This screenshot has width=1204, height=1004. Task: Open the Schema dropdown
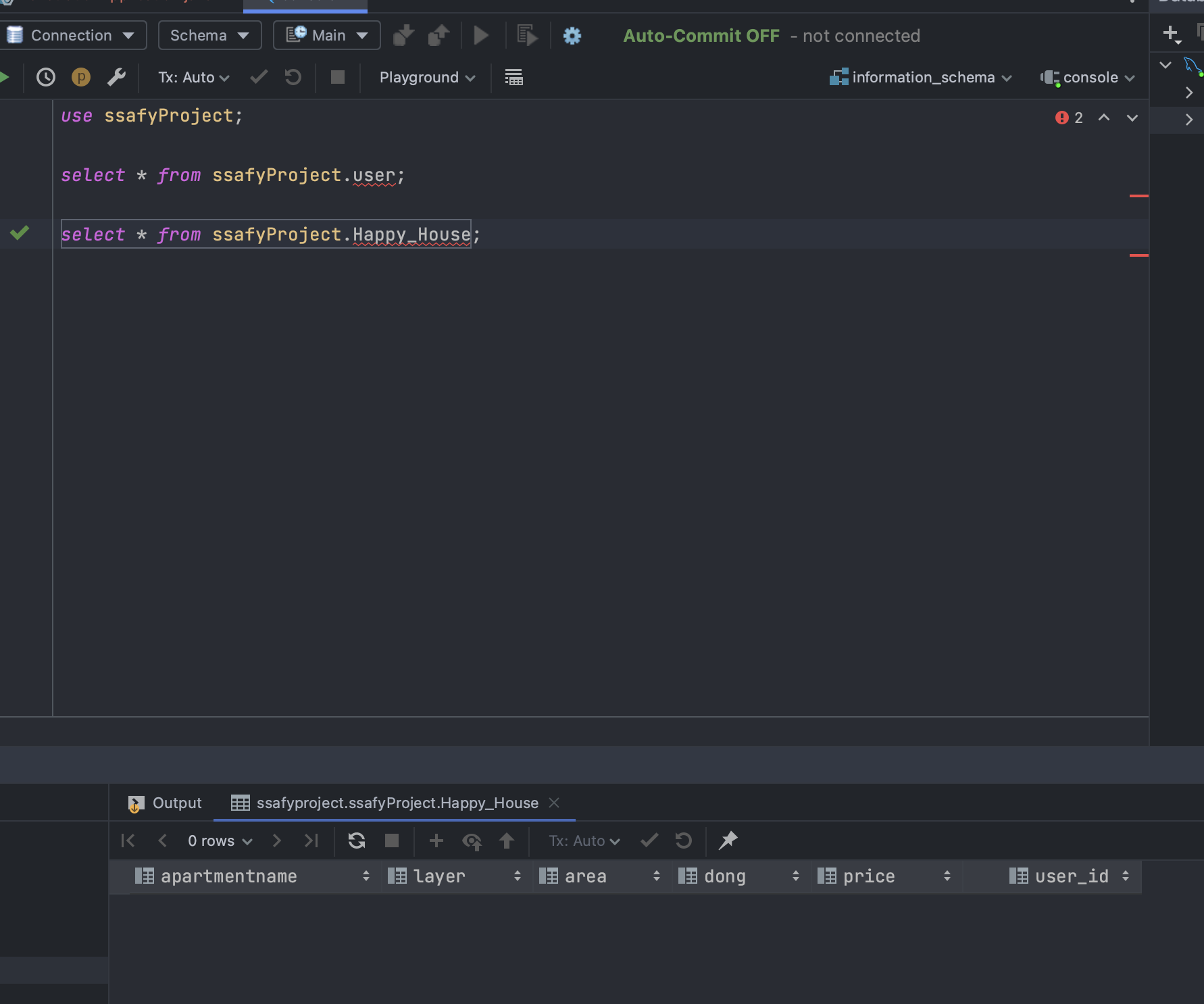tap(209, 35)
